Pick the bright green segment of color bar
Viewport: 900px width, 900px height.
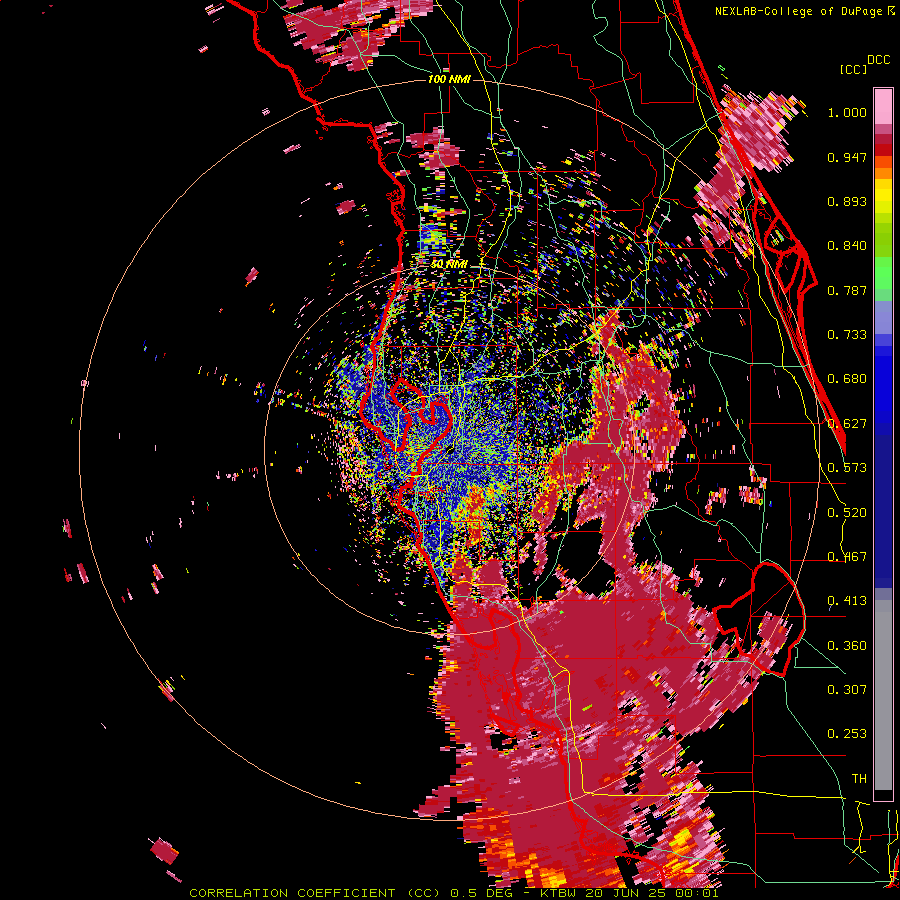tap(883, 273)
